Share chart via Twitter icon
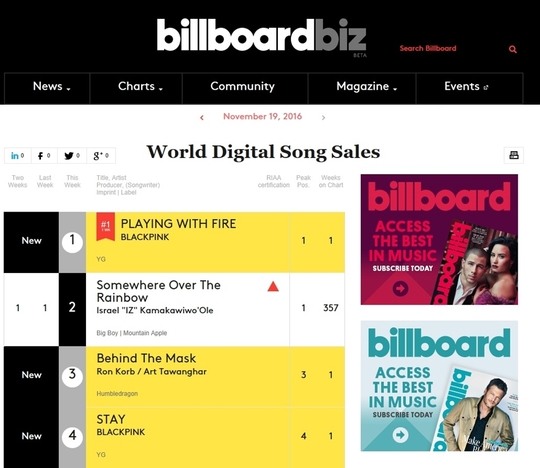 [x=72, y=156]
